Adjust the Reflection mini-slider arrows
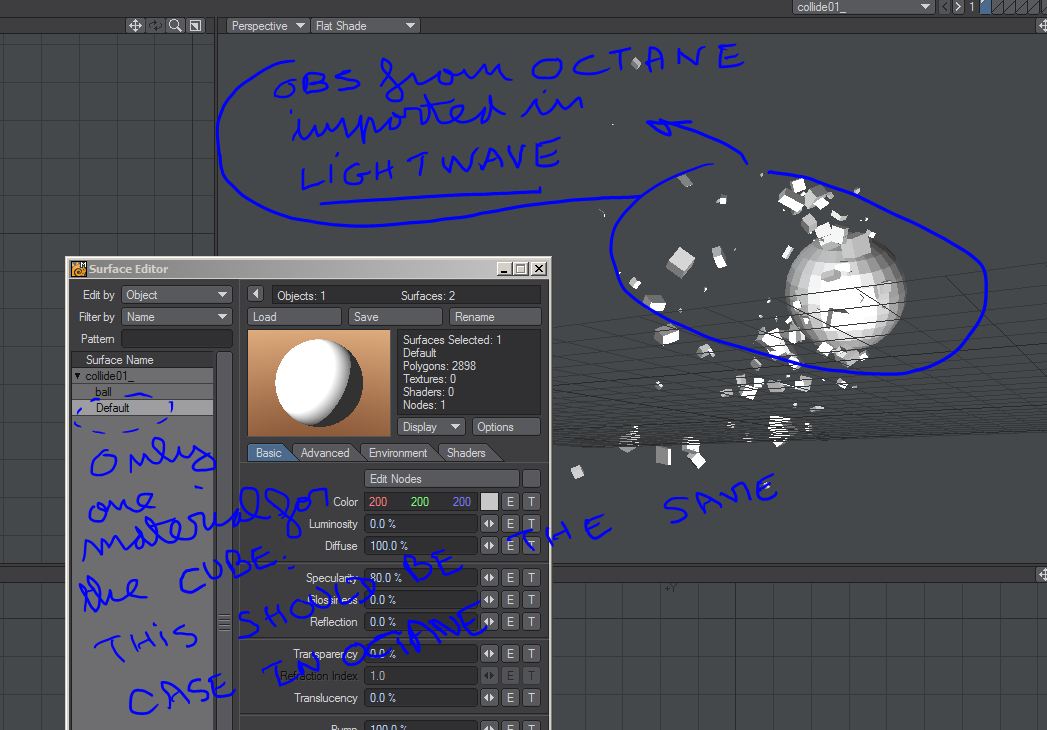1047x730 pixels. click(489, 622)
